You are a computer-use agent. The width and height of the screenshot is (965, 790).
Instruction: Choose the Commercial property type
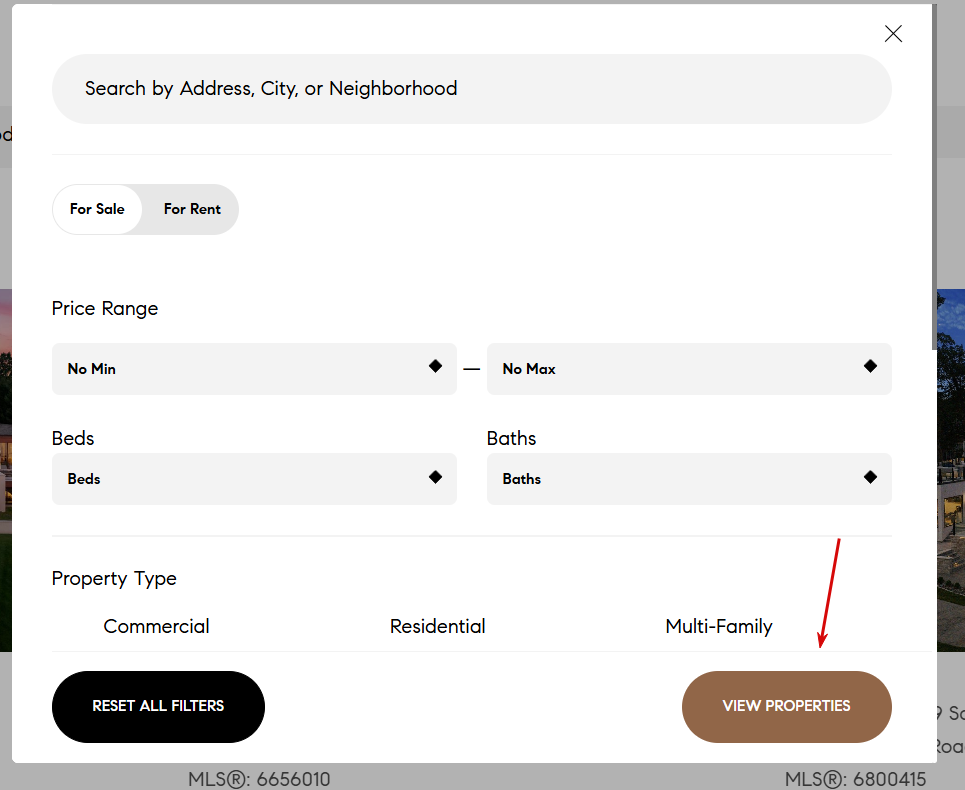156,626
